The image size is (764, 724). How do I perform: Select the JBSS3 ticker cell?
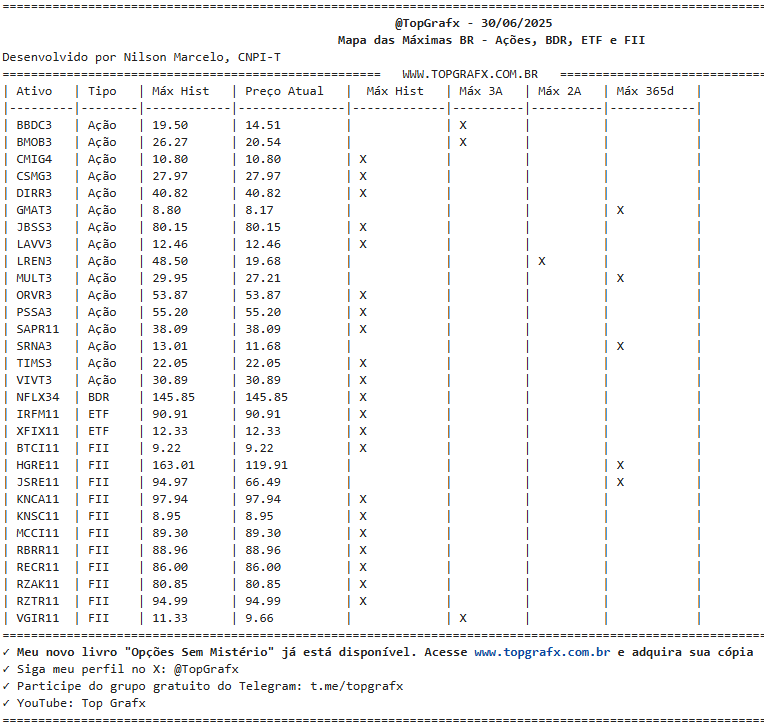tap(34, 228)
